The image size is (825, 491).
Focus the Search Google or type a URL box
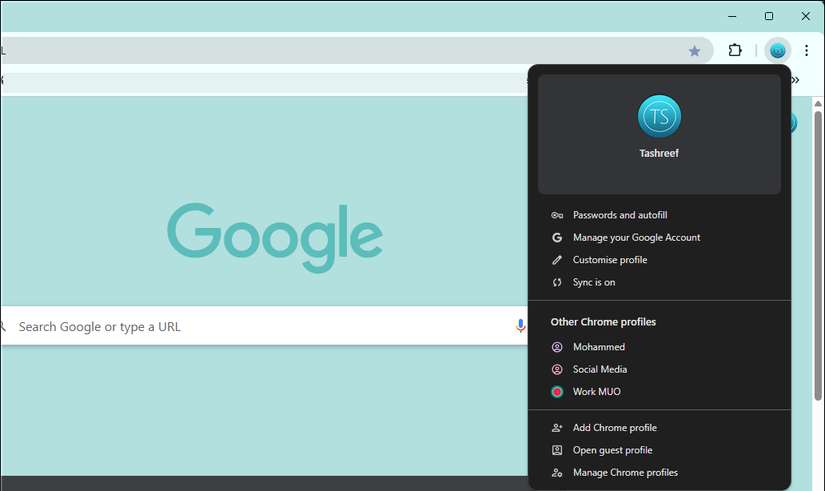(263, 326)
